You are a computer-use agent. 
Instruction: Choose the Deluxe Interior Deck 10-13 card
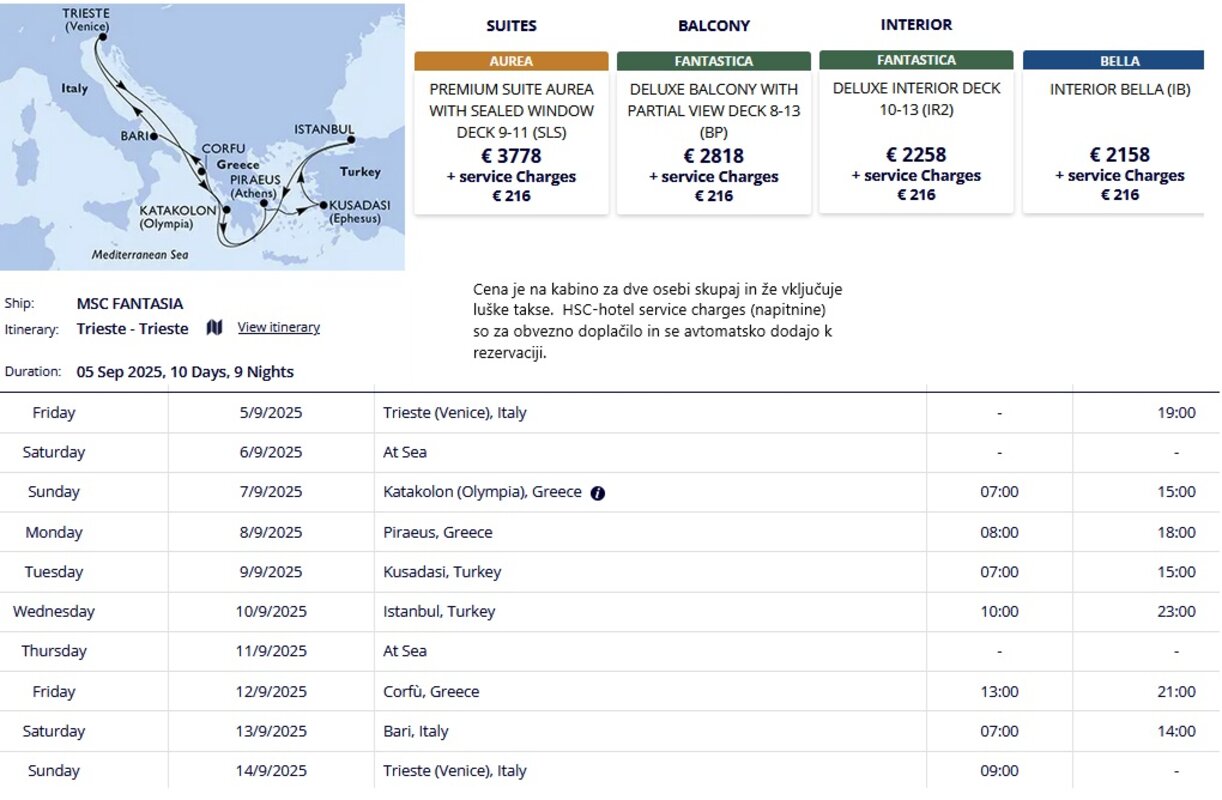click(x=916, y=132)
